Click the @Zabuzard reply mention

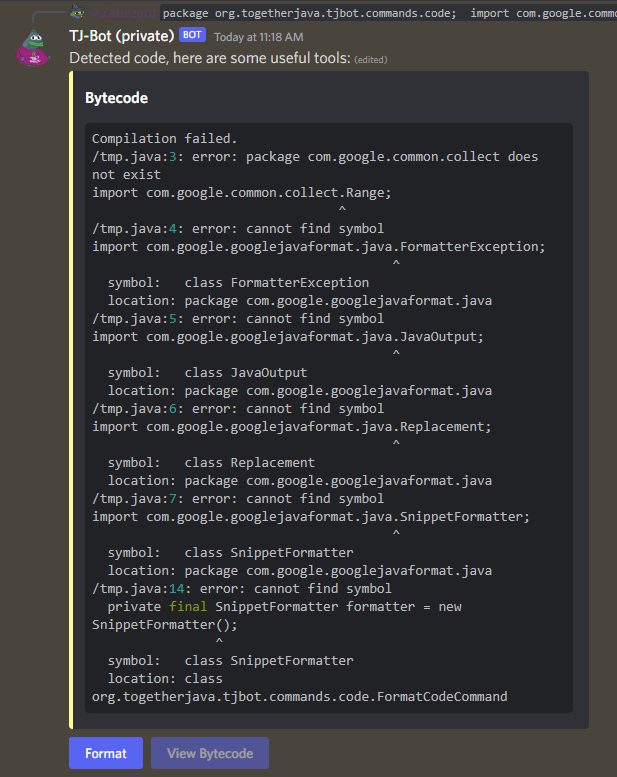click(x=123, y=12)
